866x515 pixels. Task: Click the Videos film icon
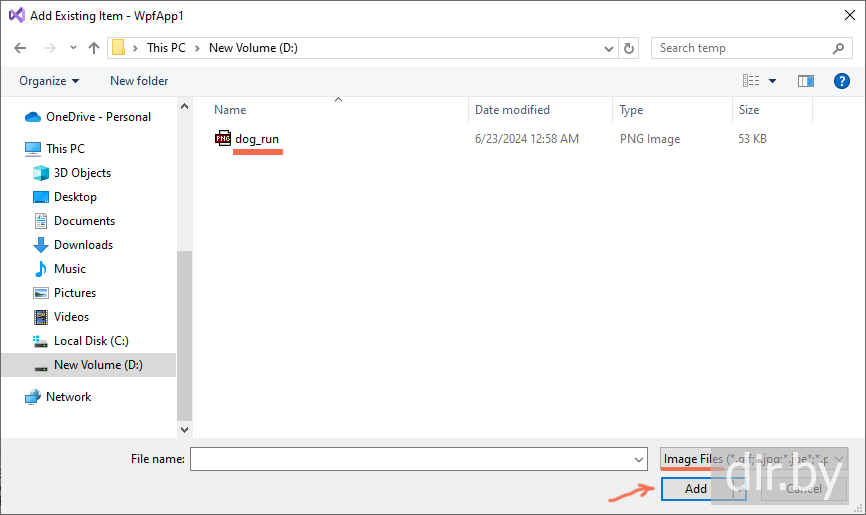coord(41,317)
